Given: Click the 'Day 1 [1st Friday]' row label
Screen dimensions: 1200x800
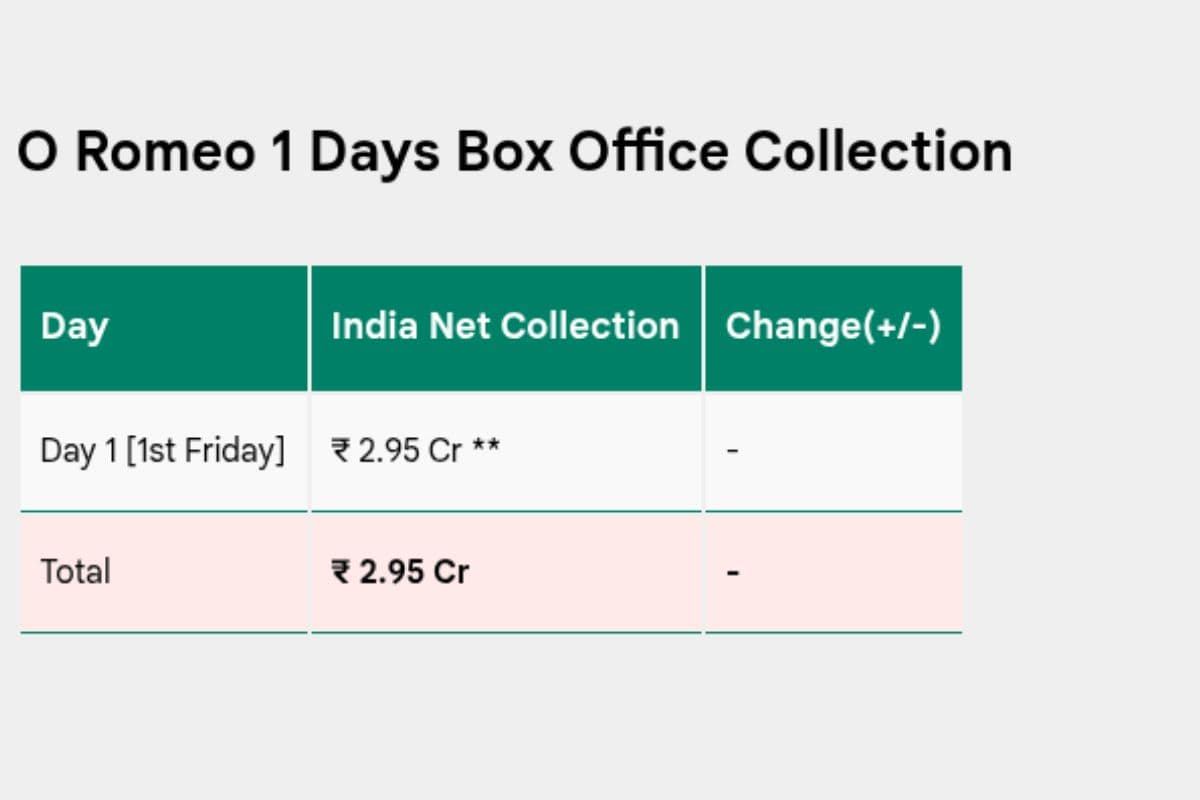Looking at the screenshot, I should (x=162, y=451).
